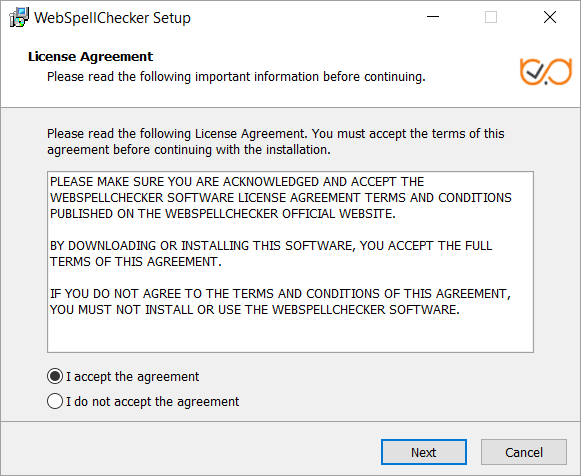Select the 'I accept the agreement' radio circle
Viewport: 581px width, 476px height.
[55, 376]
